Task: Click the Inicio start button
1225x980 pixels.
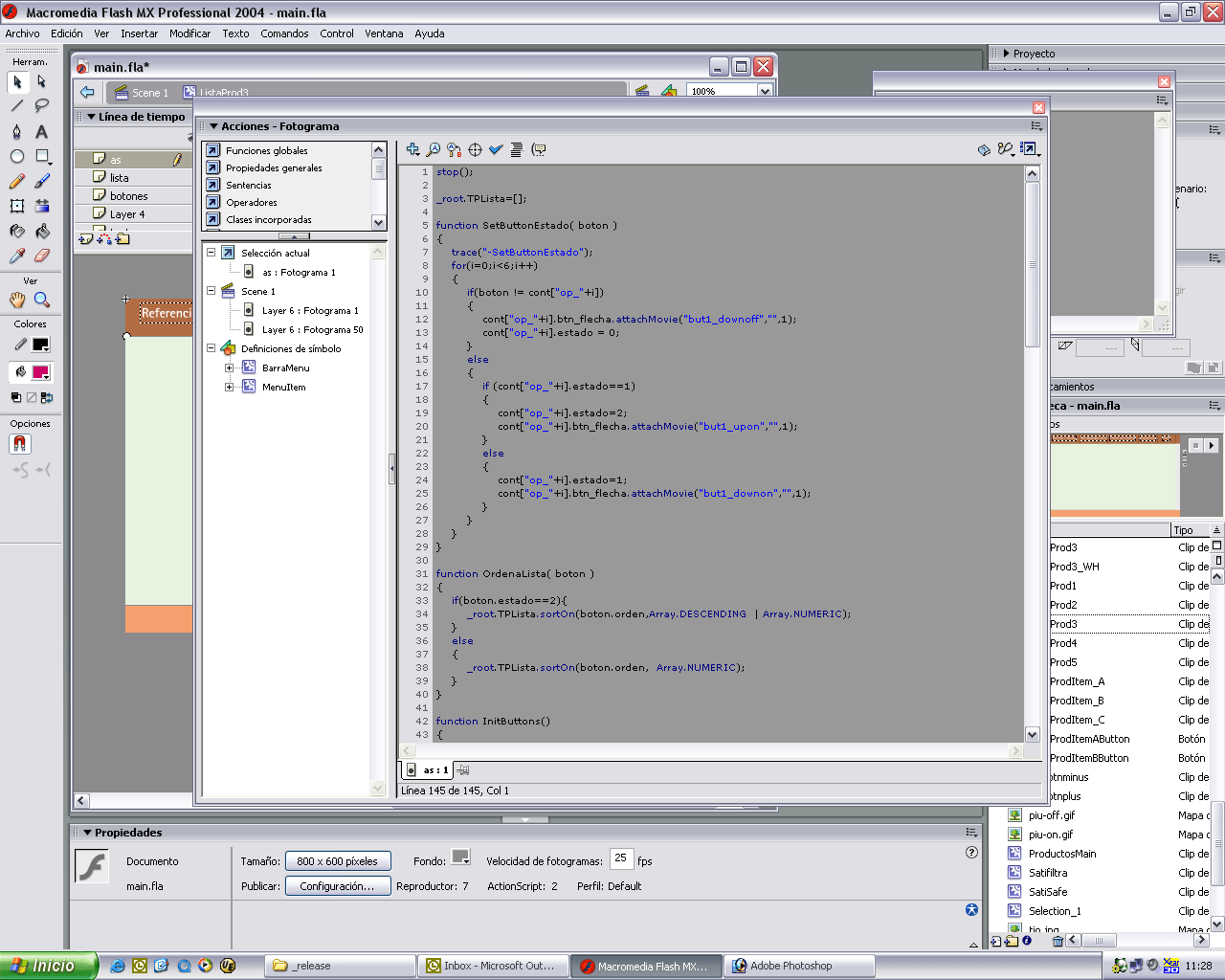Action: coord(48,966)
